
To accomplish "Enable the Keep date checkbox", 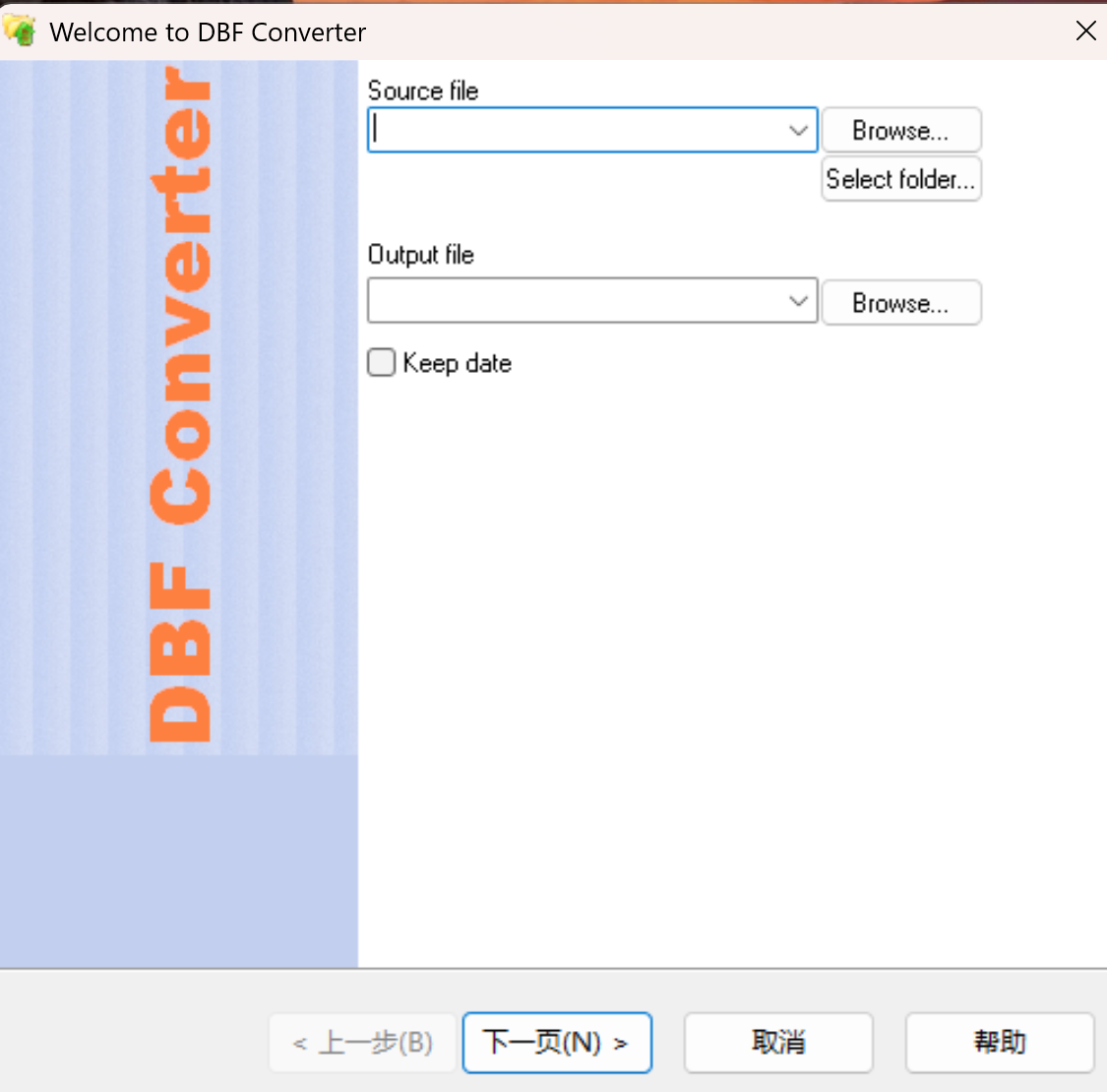I will point(381,362).
